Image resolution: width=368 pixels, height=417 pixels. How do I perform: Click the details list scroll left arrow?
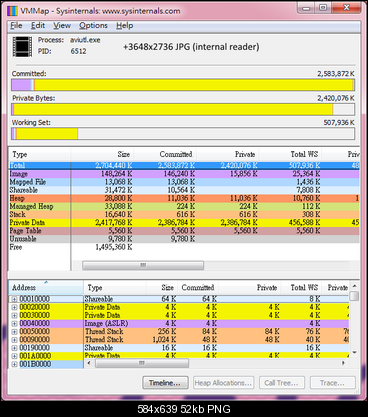(89, 363)
